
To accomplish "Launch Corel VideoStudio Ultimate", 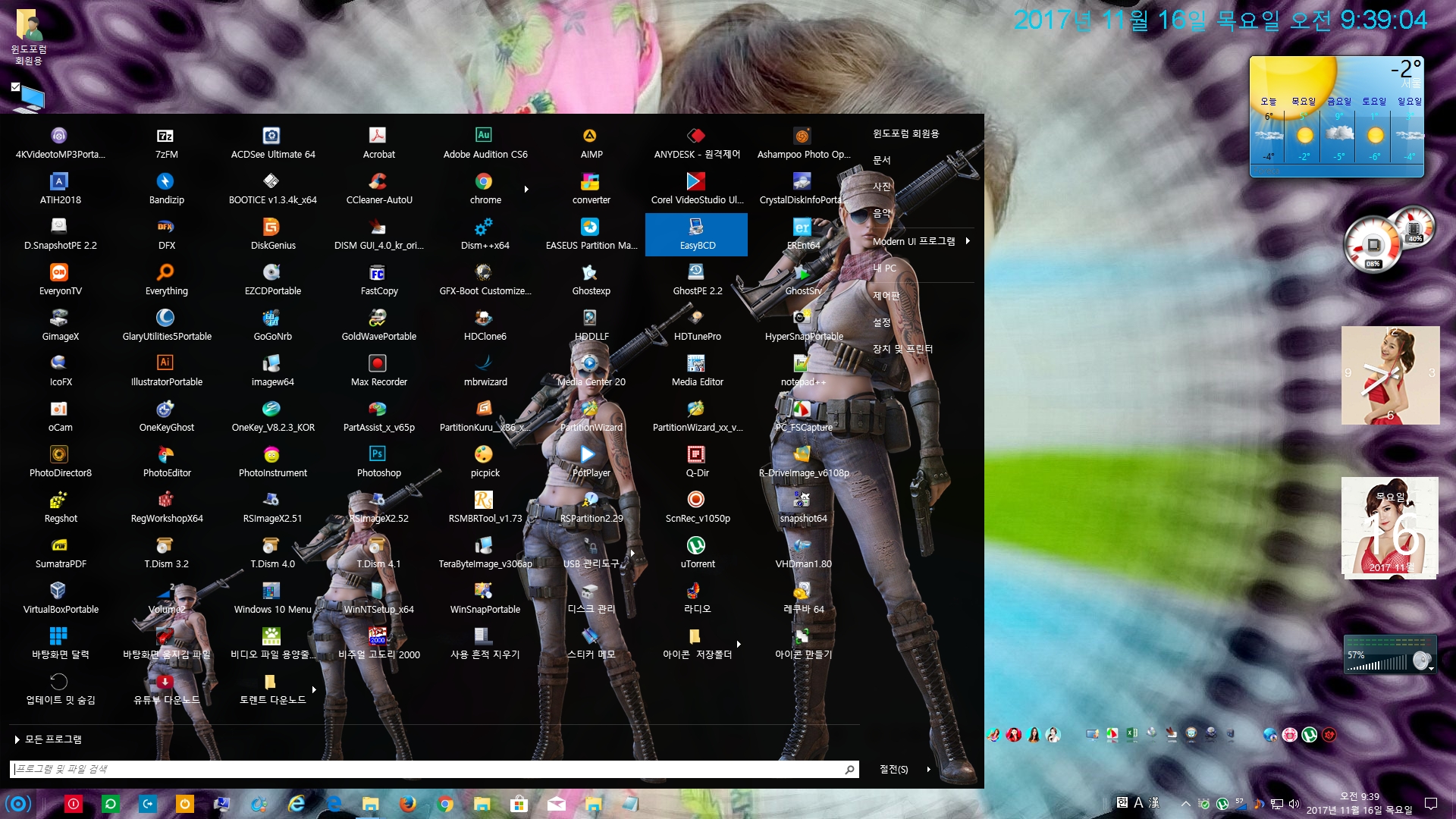I will coord(697,190).
